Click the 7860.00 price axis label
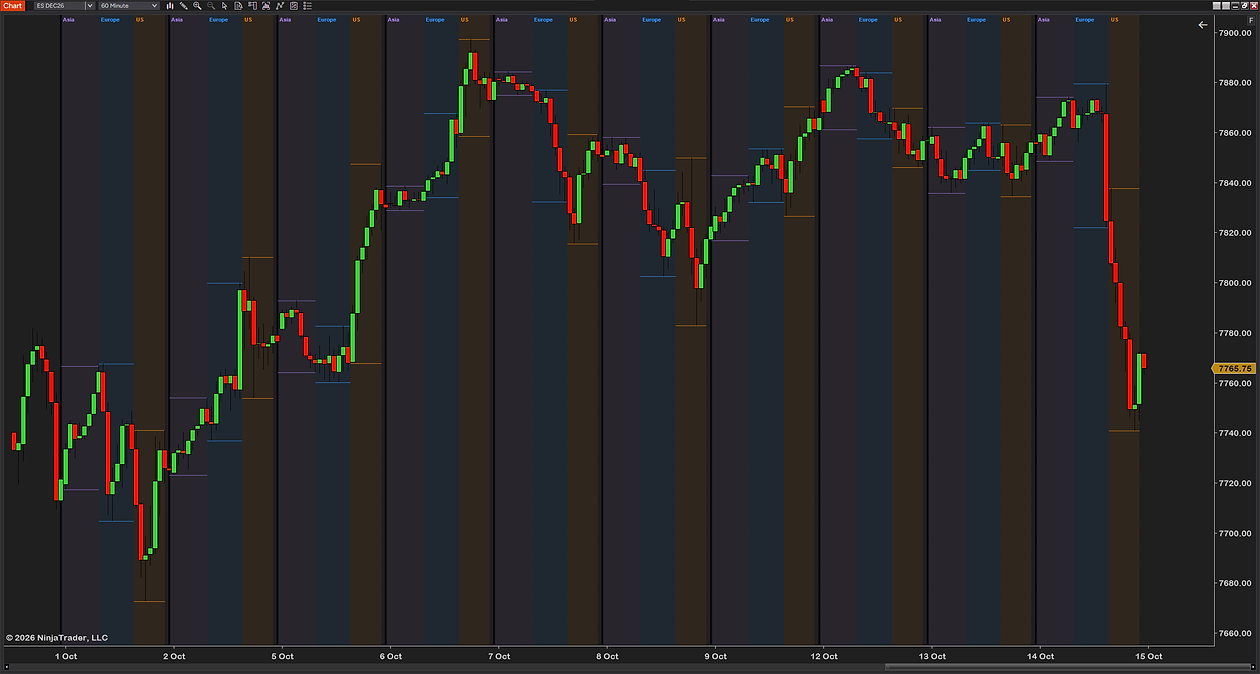1260x674 pixels. 1235,133
